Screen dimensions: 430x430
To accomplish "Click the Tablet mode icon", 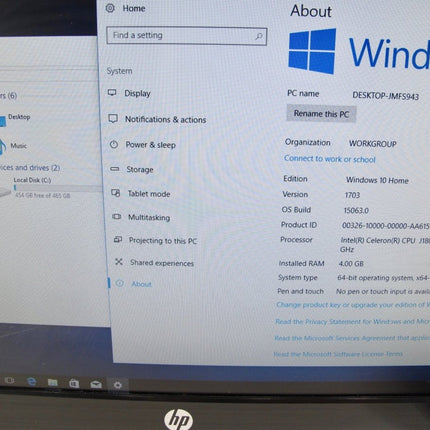I will tap(116, 193).
